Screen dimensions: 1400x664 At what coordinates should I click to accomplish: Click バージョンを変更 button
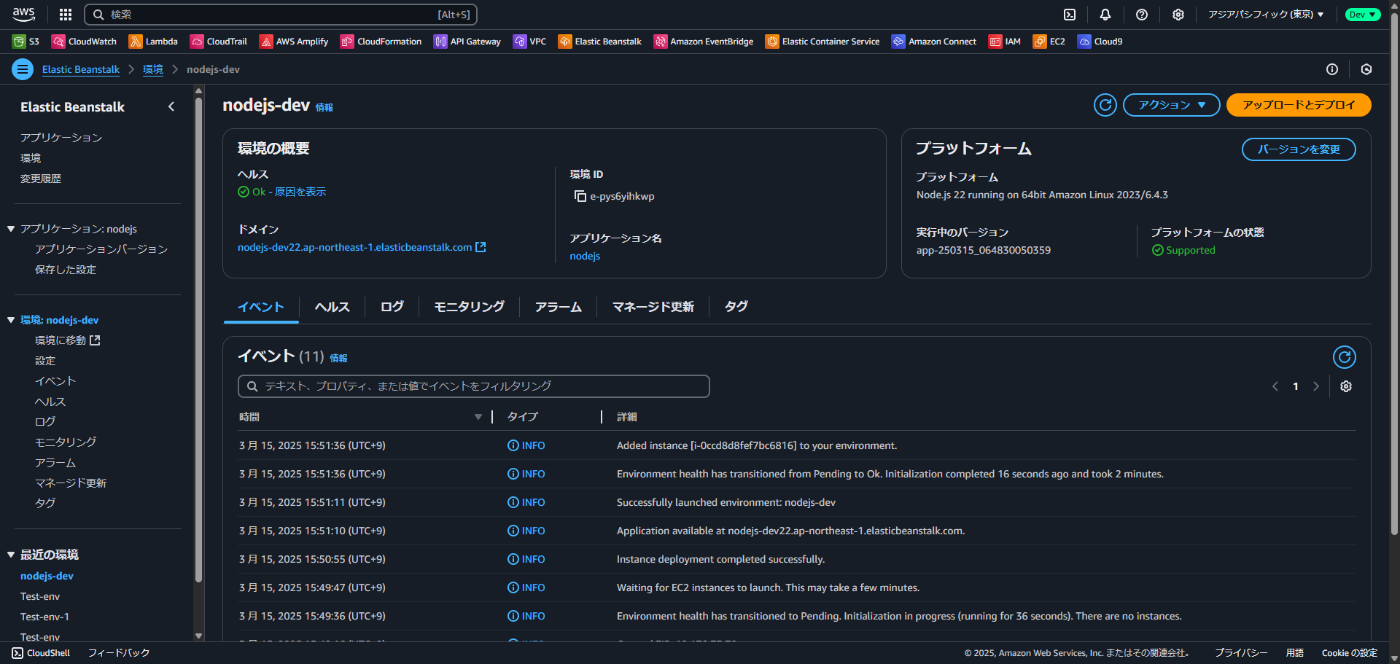[1299, 149]
